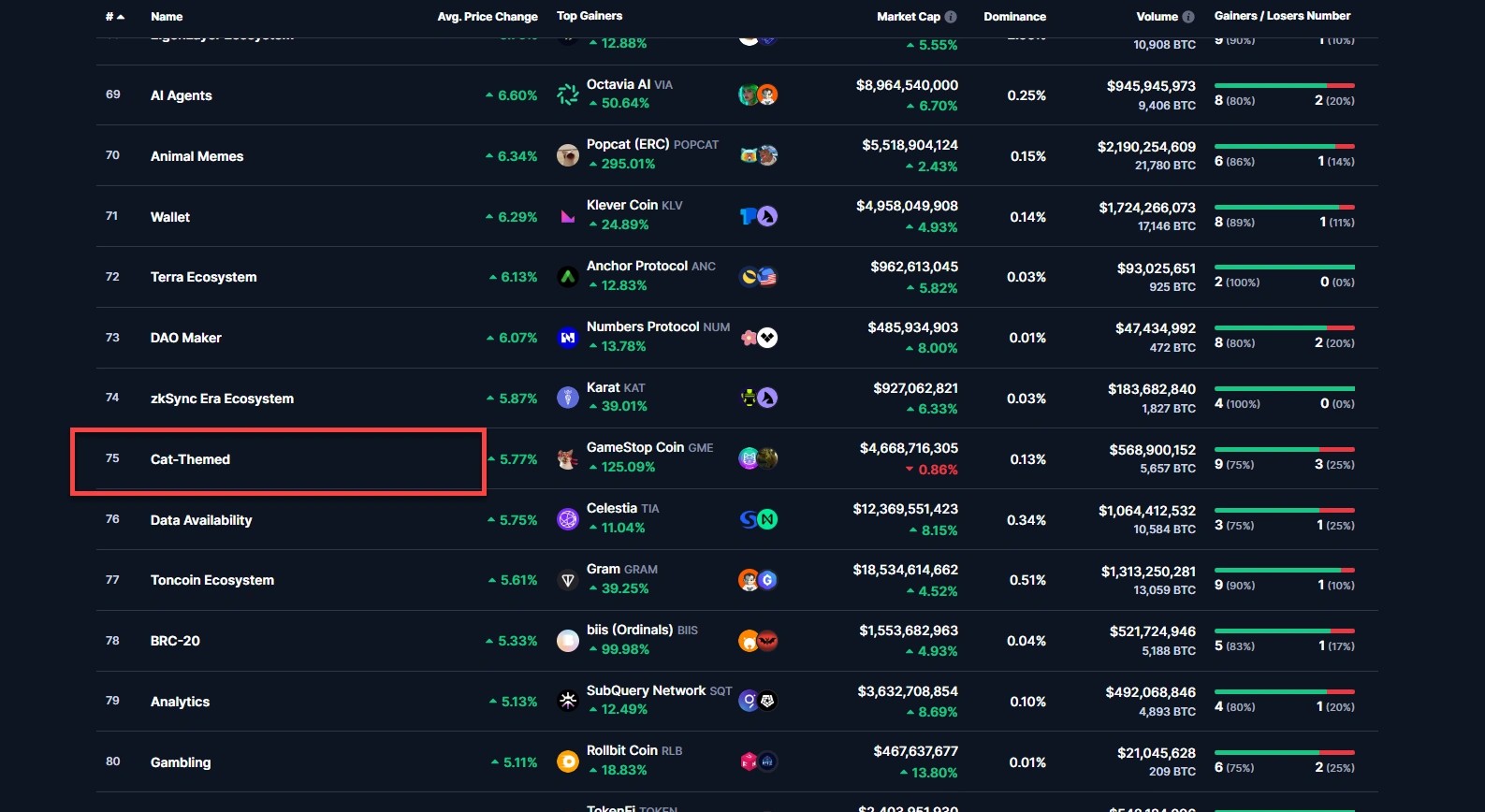Click the coin icons pair in Animal Memes row

tap(758, 155)
